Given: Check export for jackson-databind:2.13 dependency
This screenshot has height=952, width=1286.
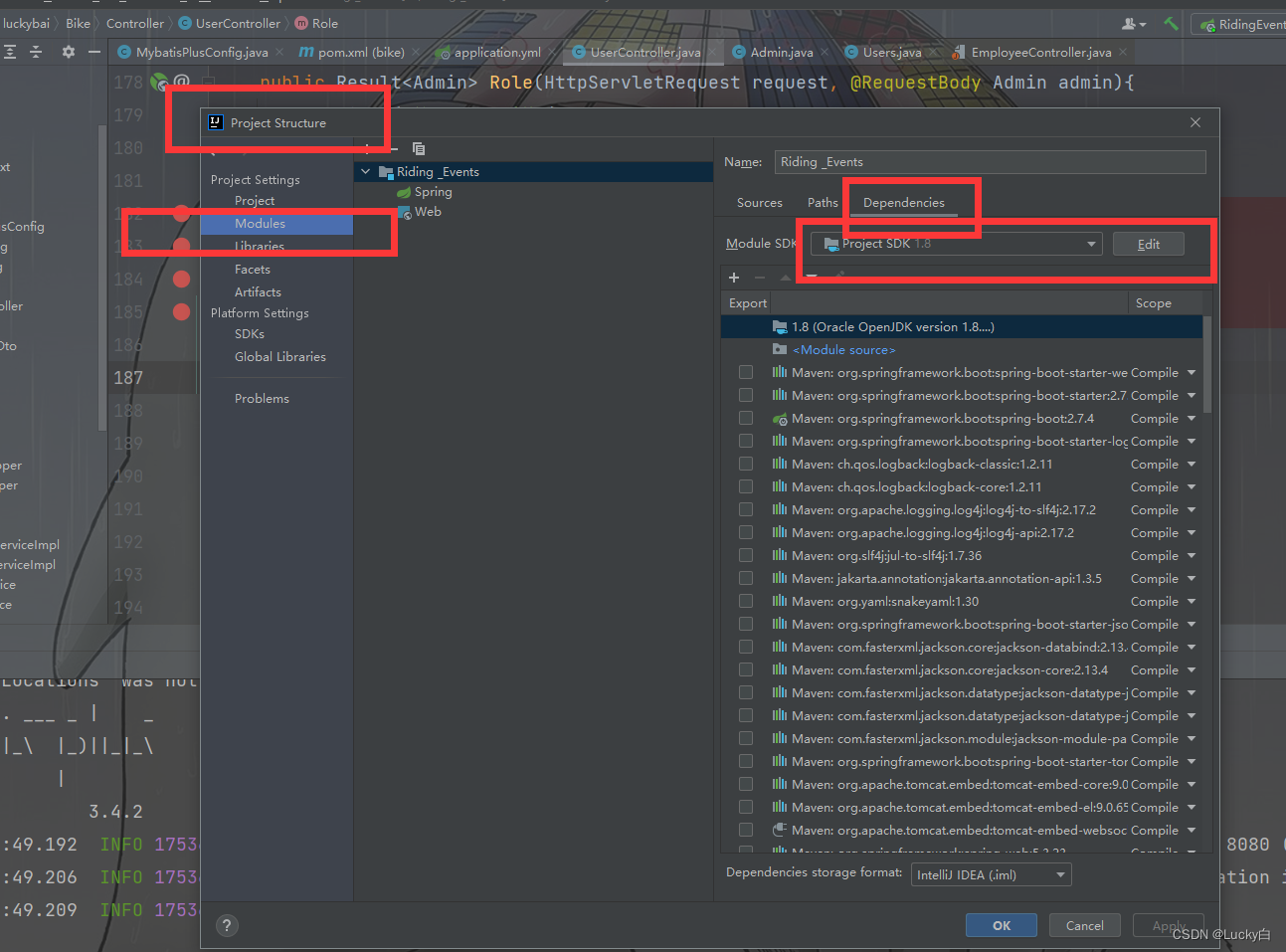Looking at the screenshot, I should [x=746, y=648].
